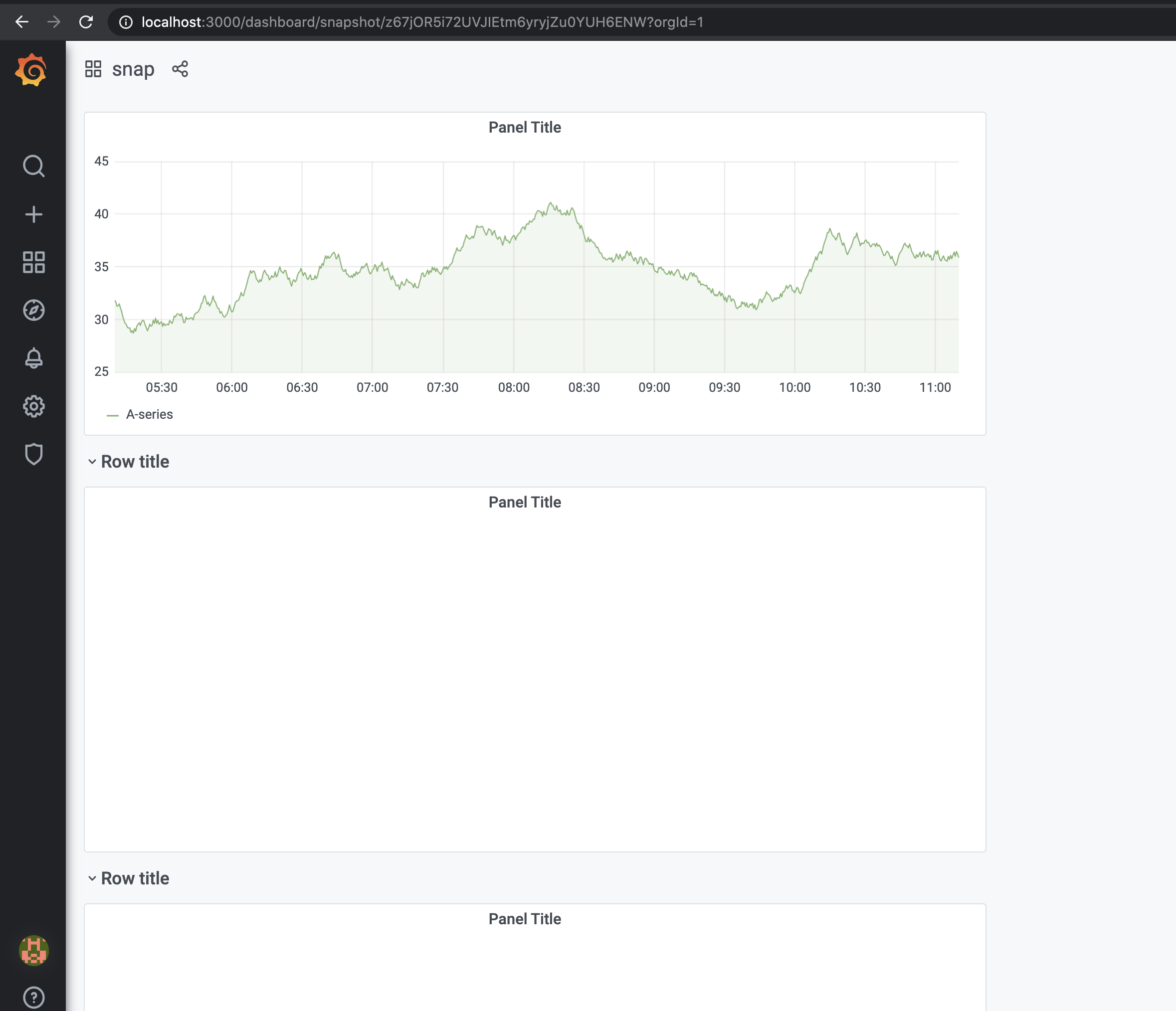The height and width of the screenshot is (1011, 1176).
Task: Select the Explore compass icon
Action: click(x=33, y=310)
